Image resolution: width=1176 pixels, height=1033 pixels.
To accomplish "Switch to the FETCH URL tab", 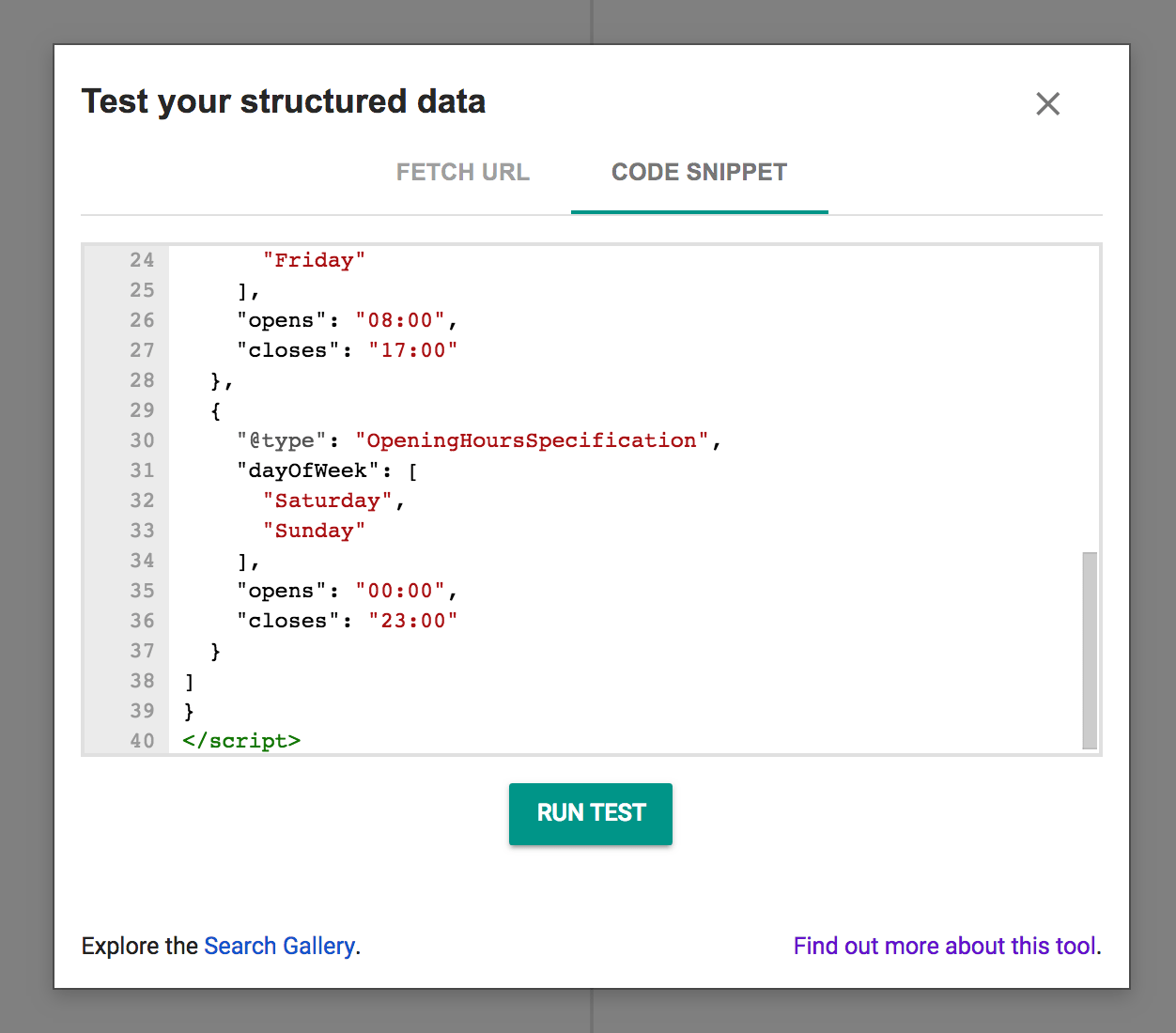I will pyautogui.click(x=462, y=173).
